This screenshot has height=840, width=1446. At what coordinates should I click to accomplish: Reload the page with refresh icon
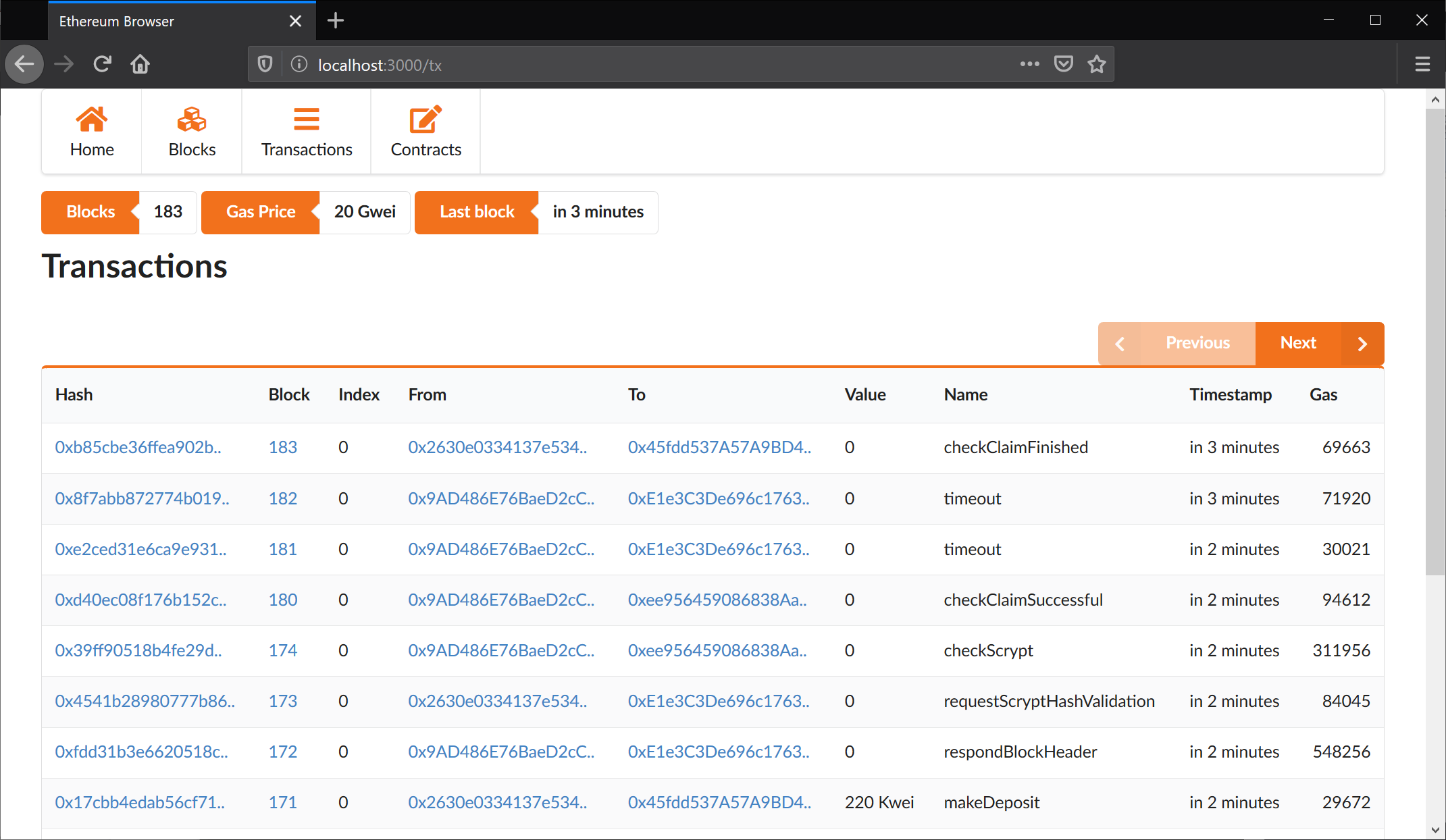[x=102, y=64]
